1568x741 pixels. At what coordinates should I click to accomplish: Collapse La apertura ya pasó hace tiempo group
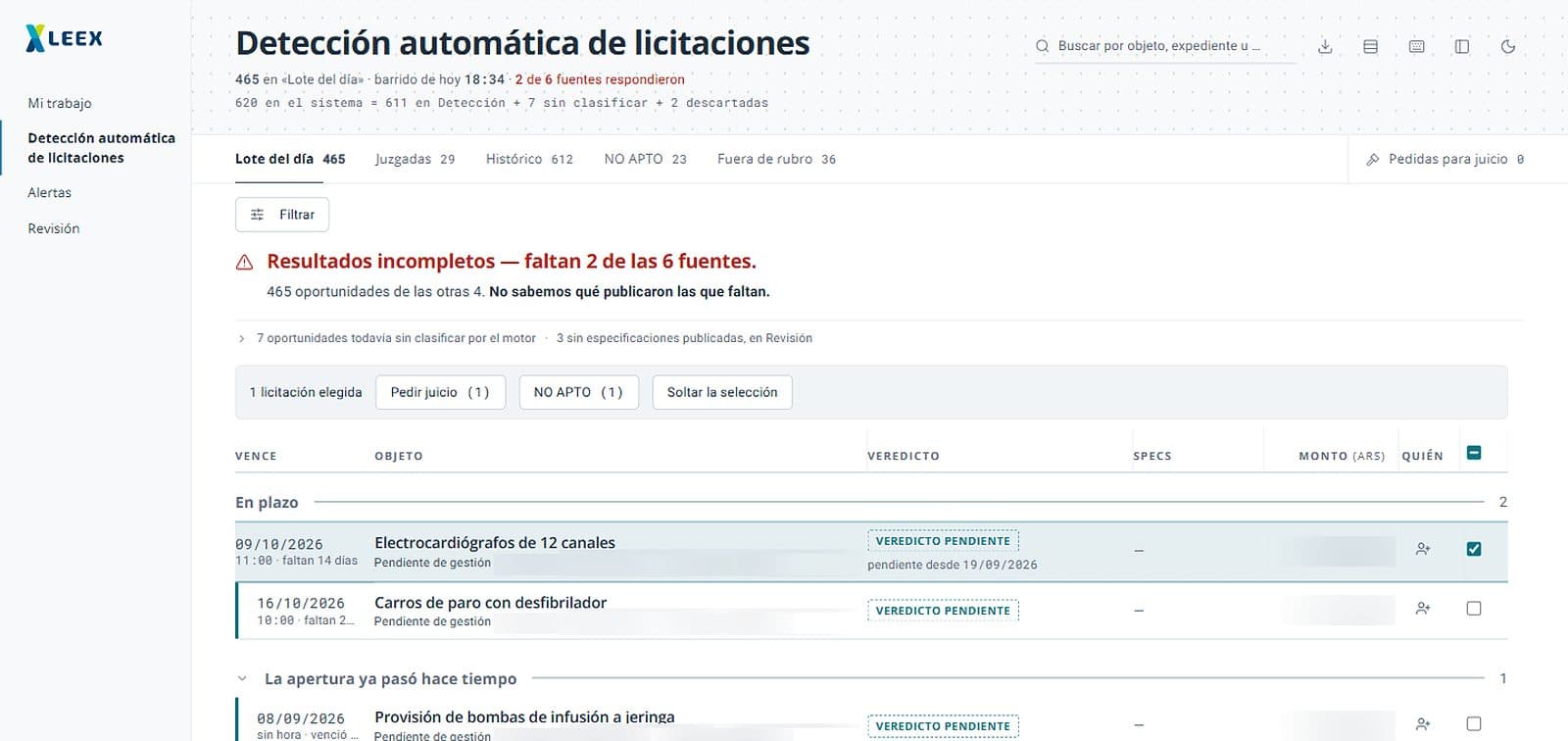(x=242, y=678)
